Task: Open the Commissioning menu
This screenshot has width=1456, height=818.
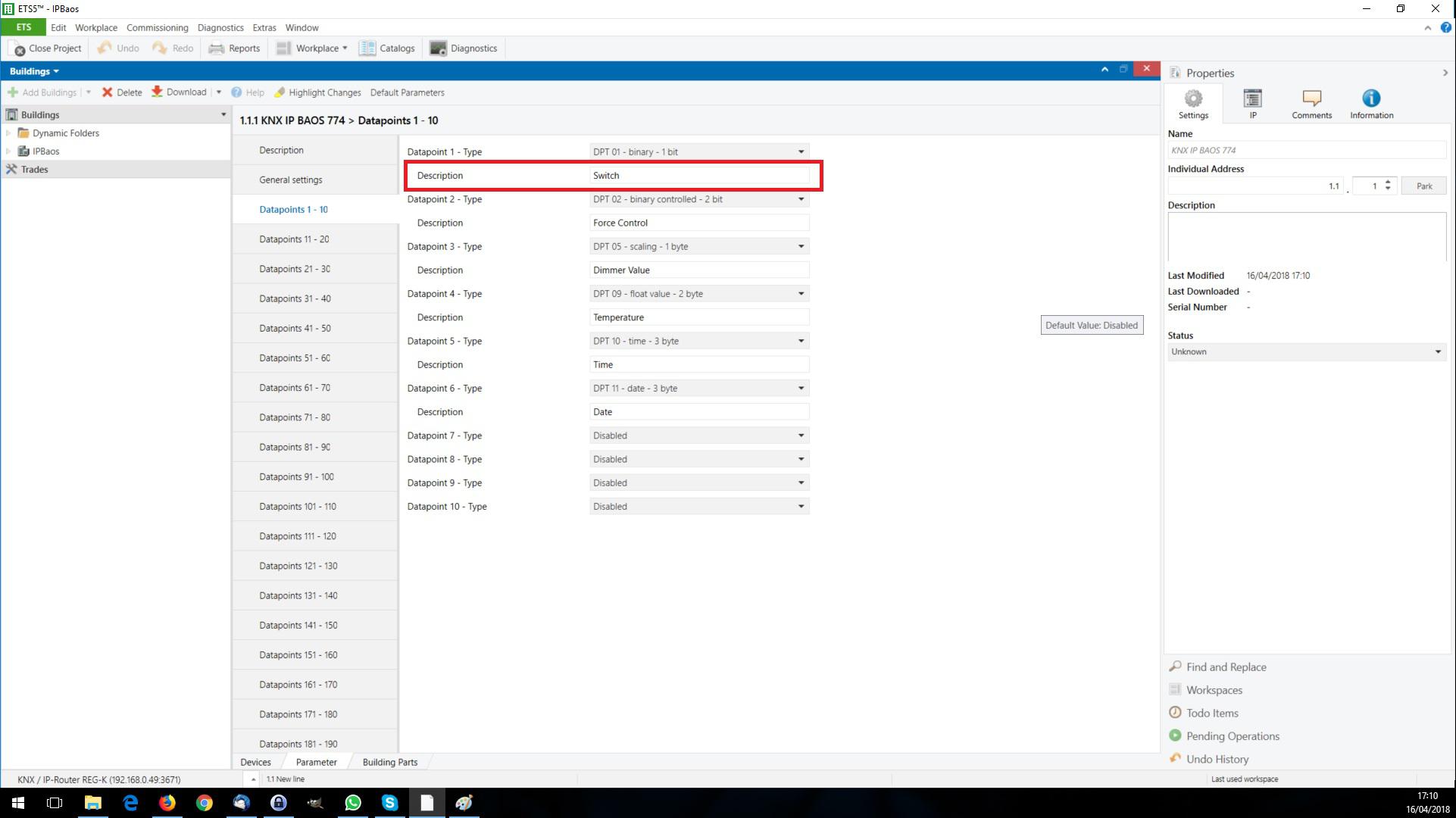Action: 157,27
